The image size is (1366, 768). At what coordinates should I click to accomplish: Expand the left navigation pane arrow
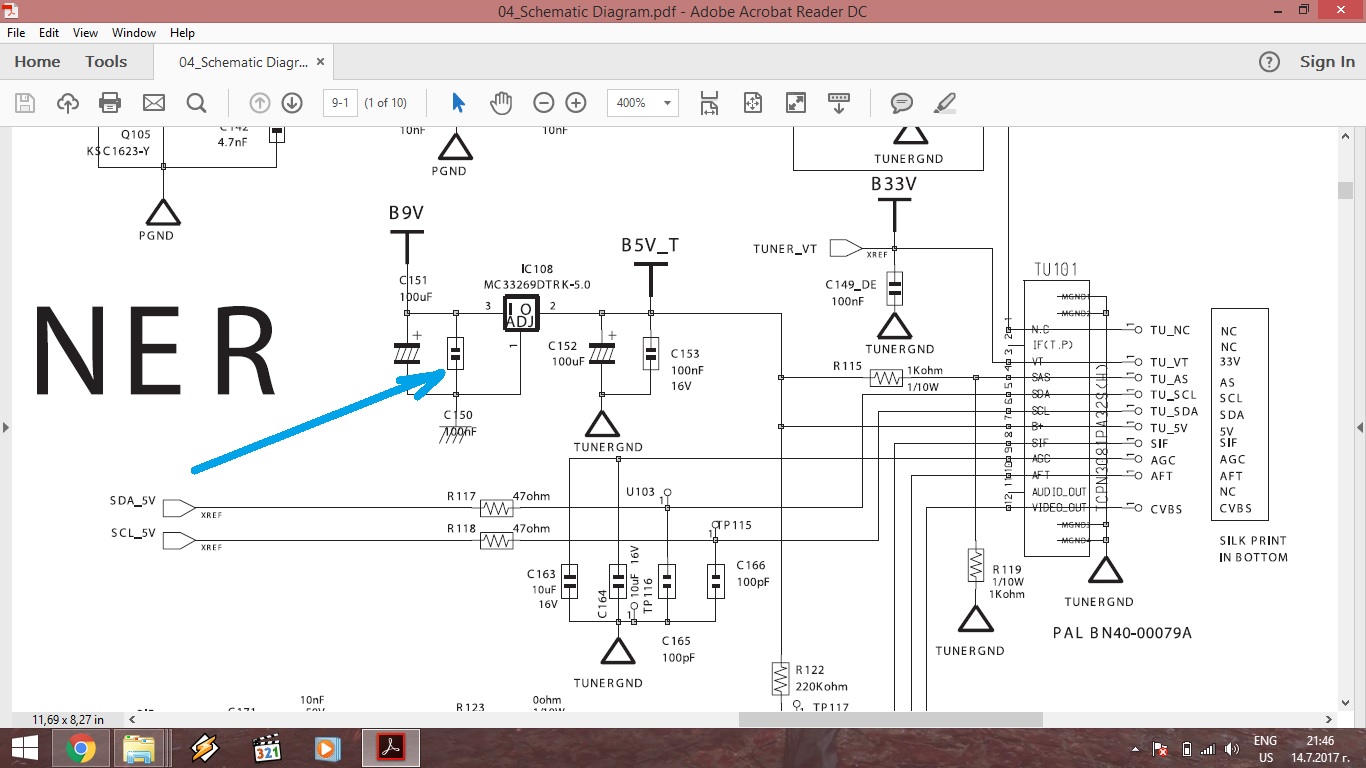click(x=6, y=427)
